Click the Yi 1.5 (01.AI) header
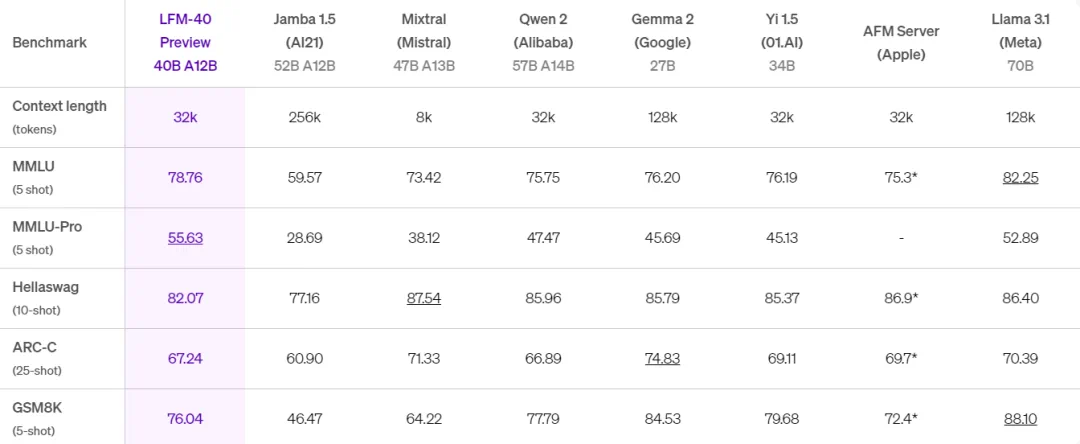This screenshot has width=1080, height=444. click(781, 42)
